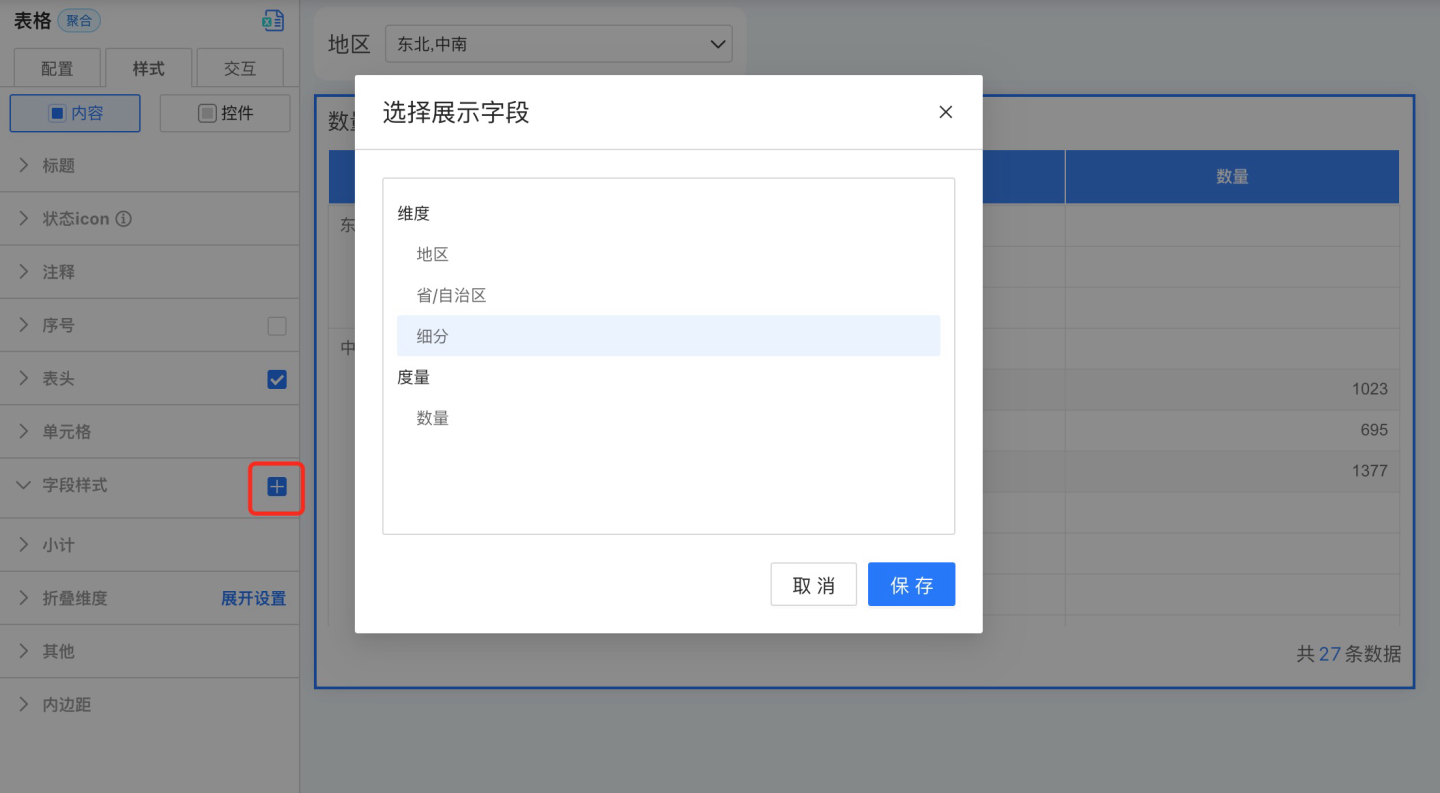Select the 细分 field in list
Image resolution: width=1440 pixels, height=793 pixels.
point(433,336)
